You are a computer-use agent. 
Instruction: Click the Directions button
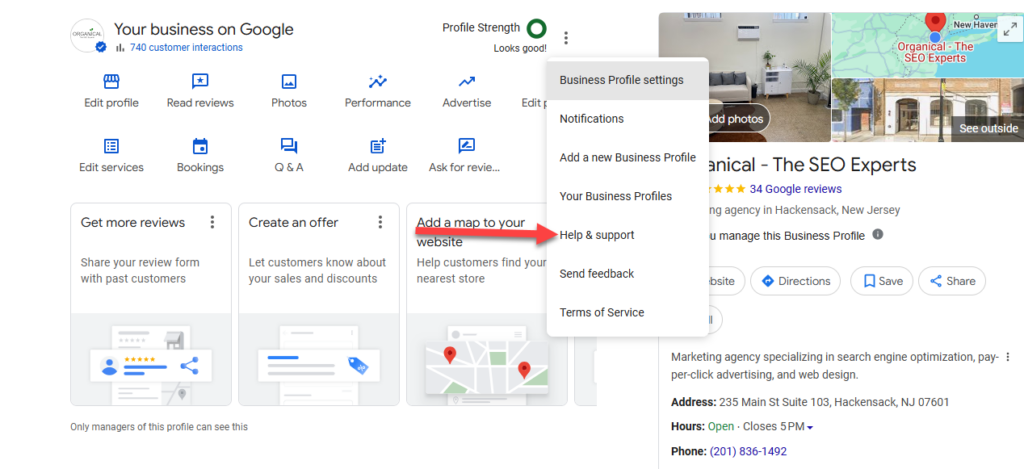coord(795,281)
